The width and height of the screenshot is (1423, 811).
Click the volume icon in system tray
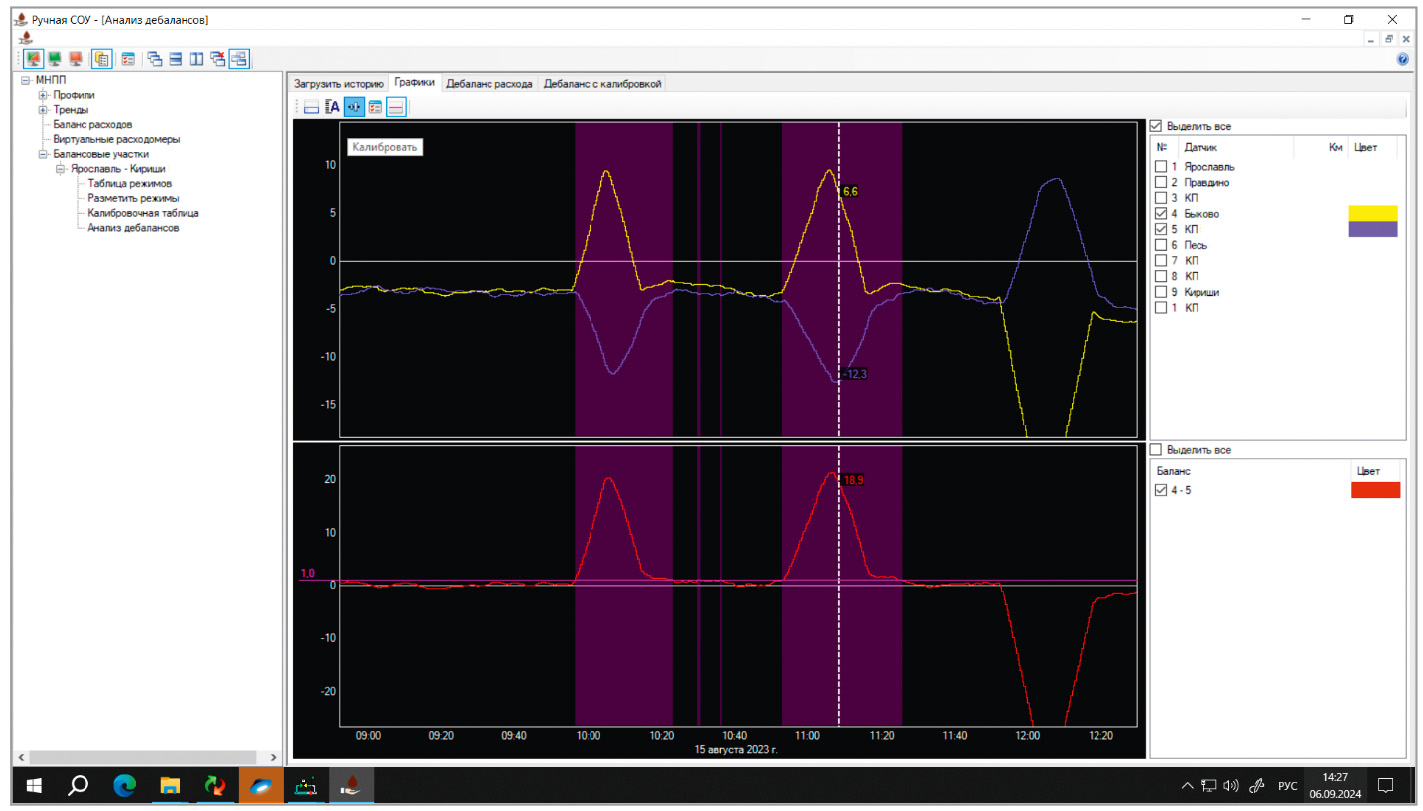(1231, 785)
